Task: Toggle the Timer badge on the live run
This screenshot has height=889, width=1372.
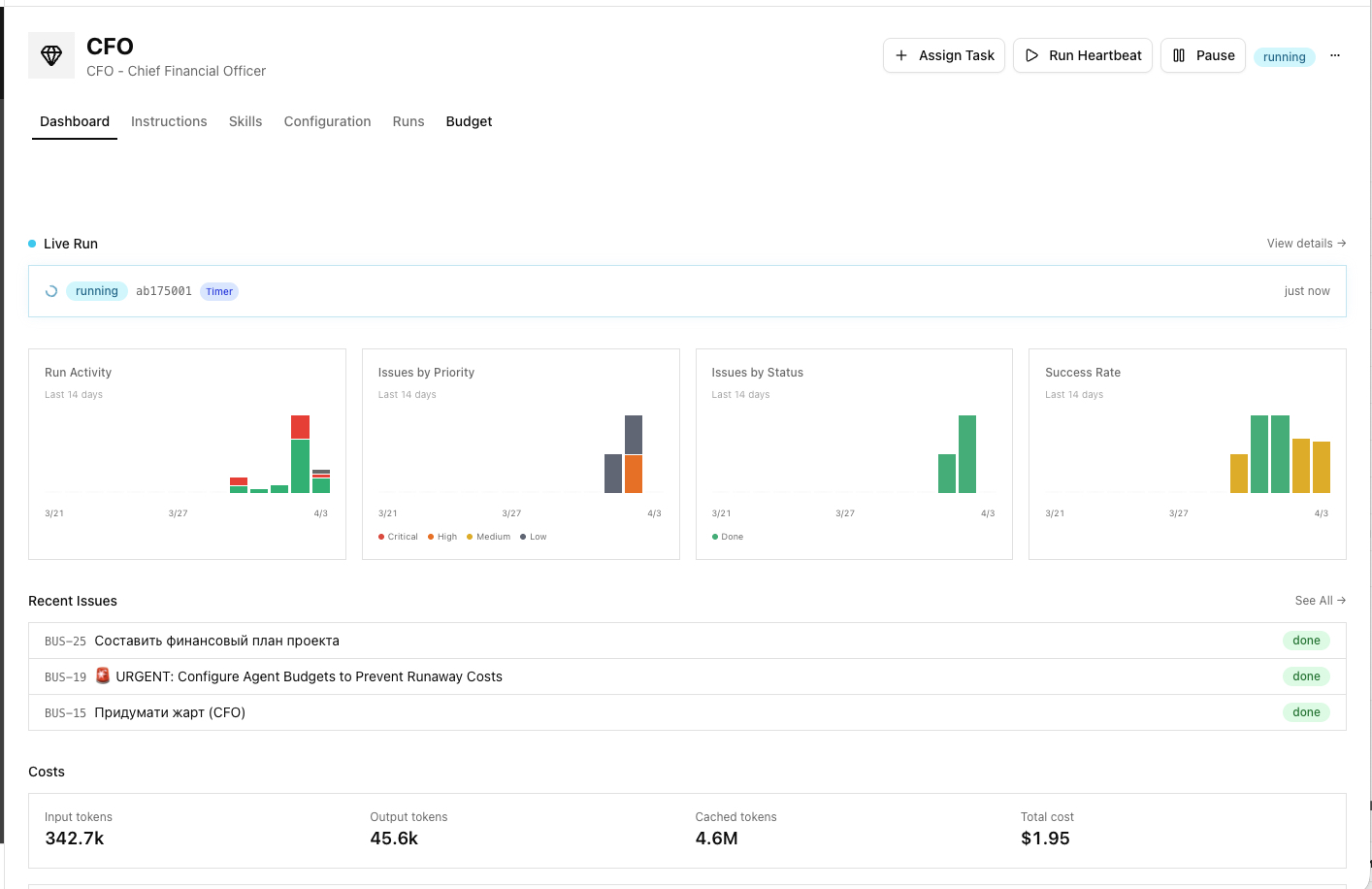Action: click(218, 290)
